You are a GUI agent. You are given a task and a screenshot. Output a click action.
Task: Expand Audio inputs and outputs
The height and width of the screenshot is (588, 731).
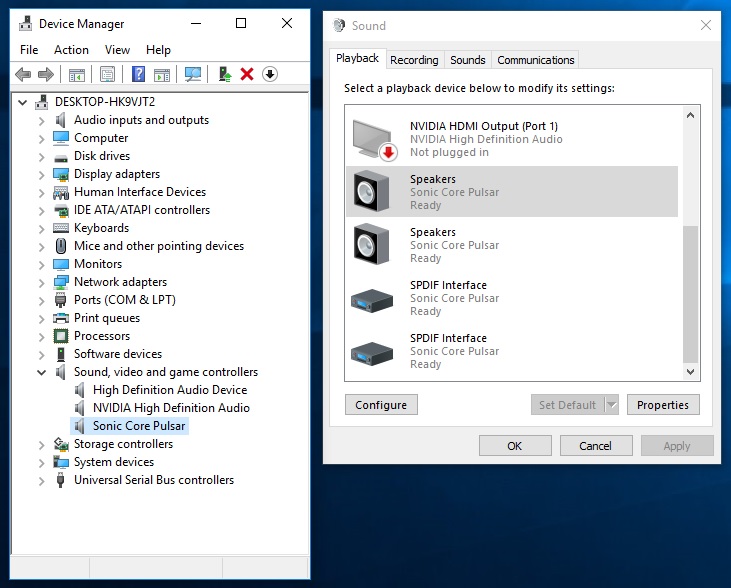click(41, 121)
